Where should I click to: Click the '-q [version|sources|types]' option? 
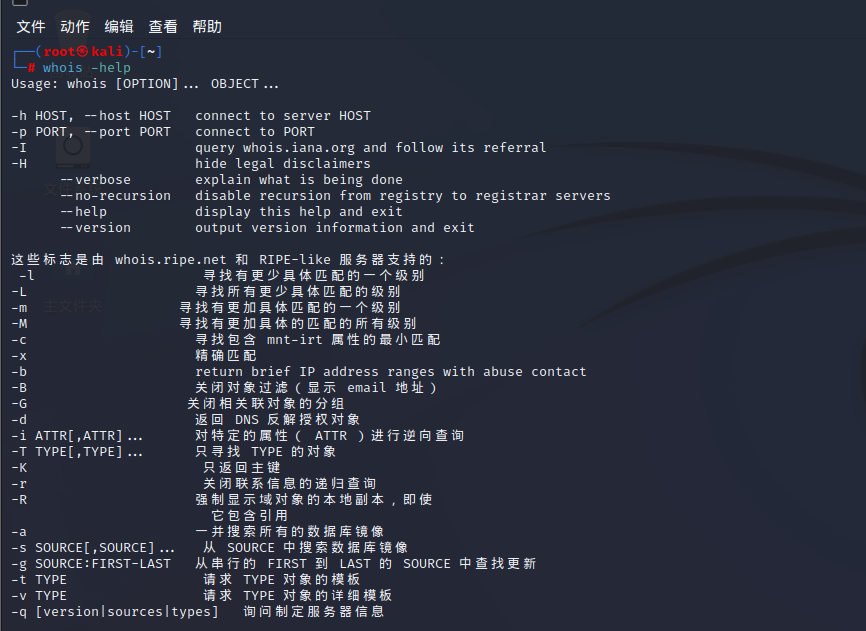point(115,612)
